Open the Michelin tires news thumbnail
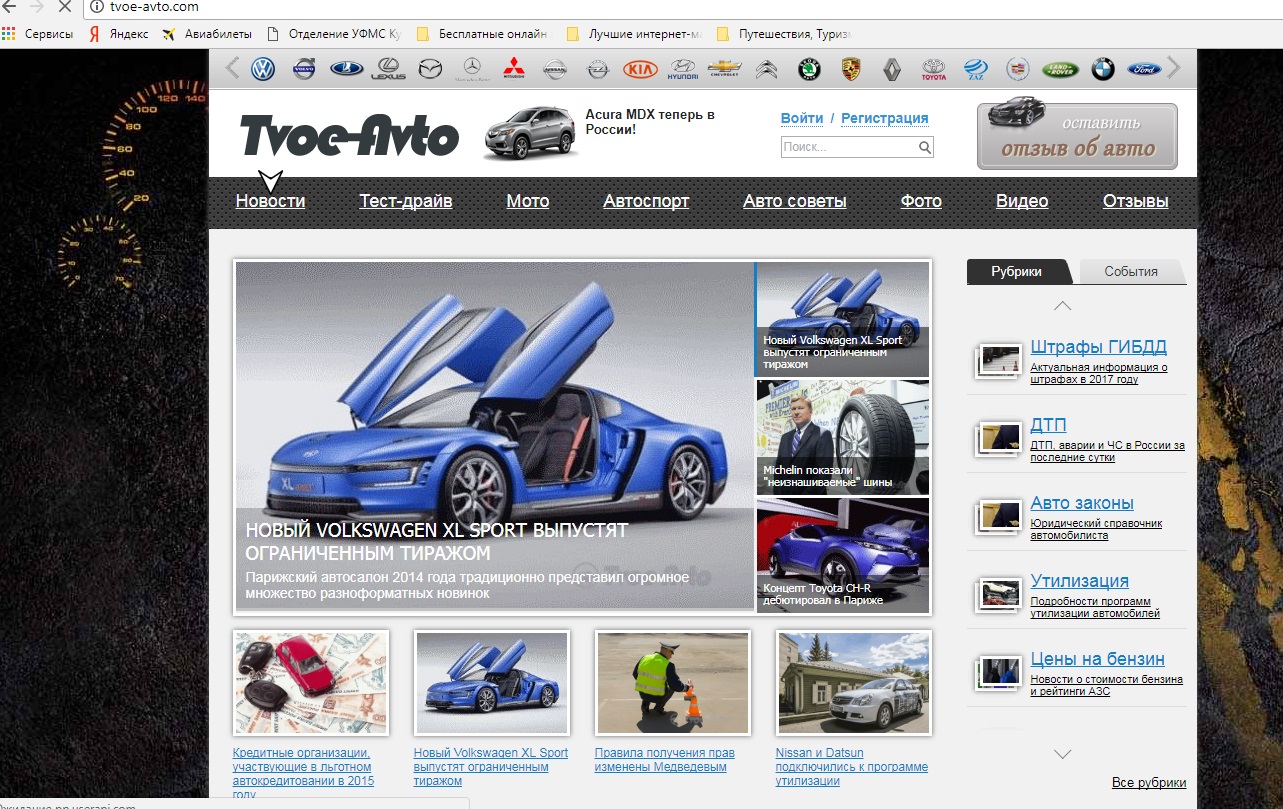This screenshot has height=809, width=1283. click(842, 438)
